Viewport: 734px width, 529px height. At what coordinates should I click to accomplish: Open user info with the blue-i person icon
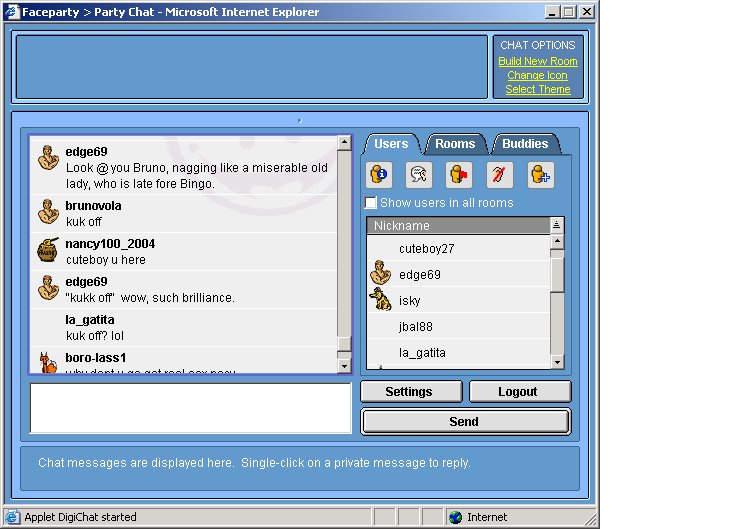click(379, 175)
